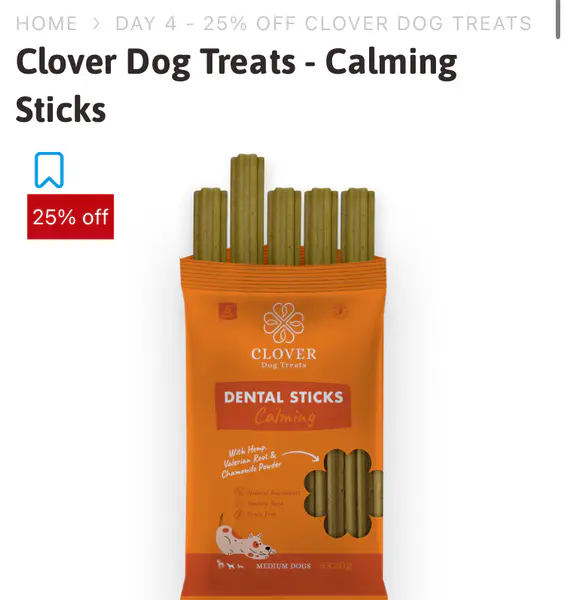Click the page scrollbar thumb at top right
Screen dimensions: 565x600
coord(558,19)
